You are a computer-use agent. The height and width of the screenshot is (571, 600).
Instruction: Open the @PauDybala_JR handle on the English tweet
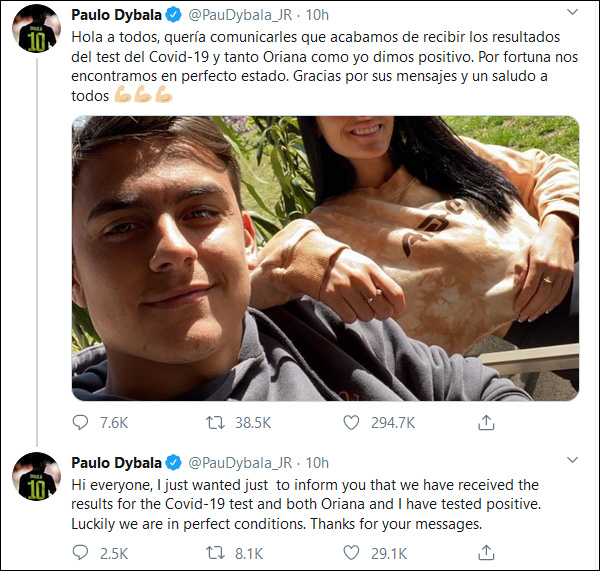238,462
